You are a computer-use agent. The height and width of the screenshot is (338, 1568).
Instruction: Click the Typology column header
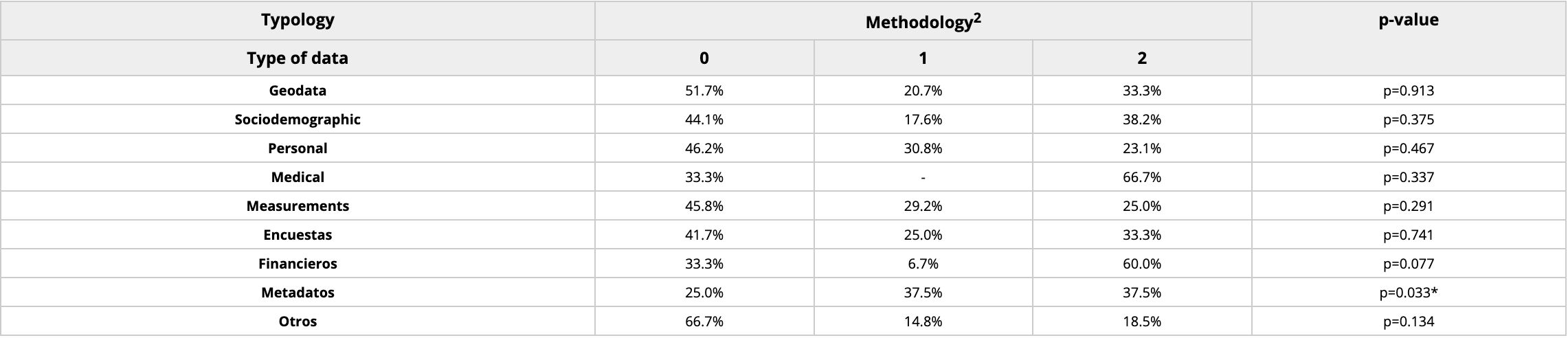coord(298,20)
